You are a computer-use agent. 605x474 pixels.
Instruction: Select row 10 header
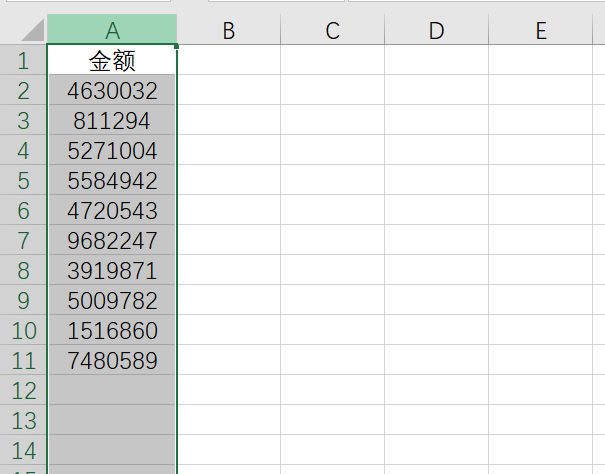[x=23, y=330]
